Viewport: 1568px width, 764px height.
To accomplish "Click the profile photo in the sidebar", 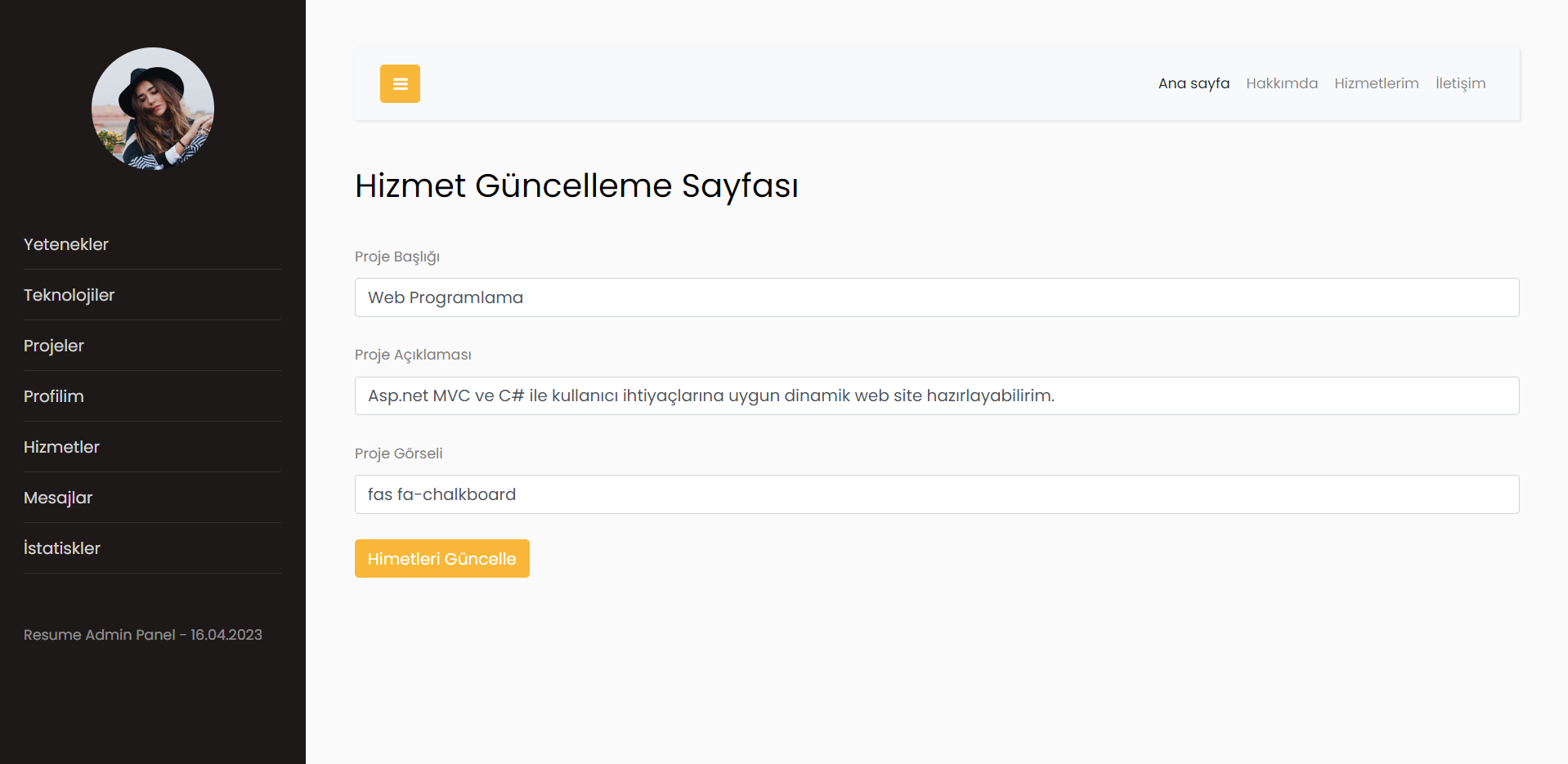I will 152,109.
